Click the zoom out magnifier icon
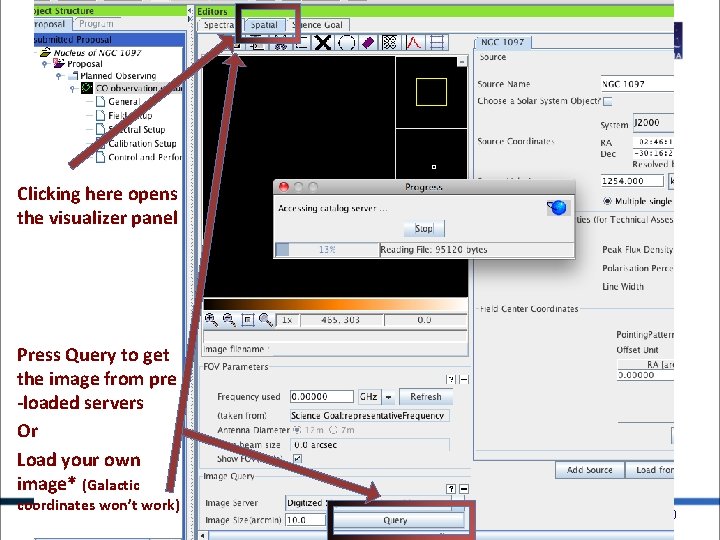720x540 pixels. coord(229,320)
